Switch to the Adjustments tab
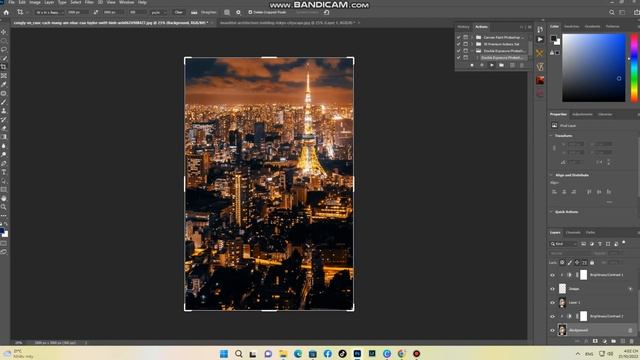 [x=582, y=114]
